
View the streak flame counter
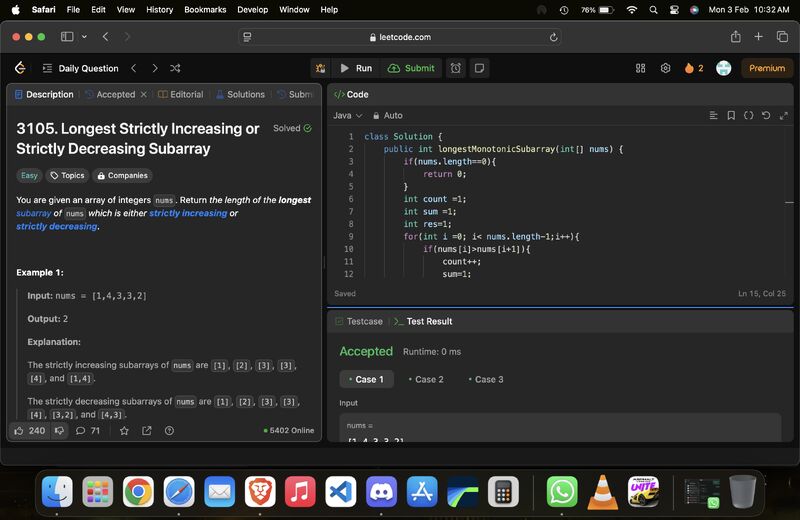point(694,68)
